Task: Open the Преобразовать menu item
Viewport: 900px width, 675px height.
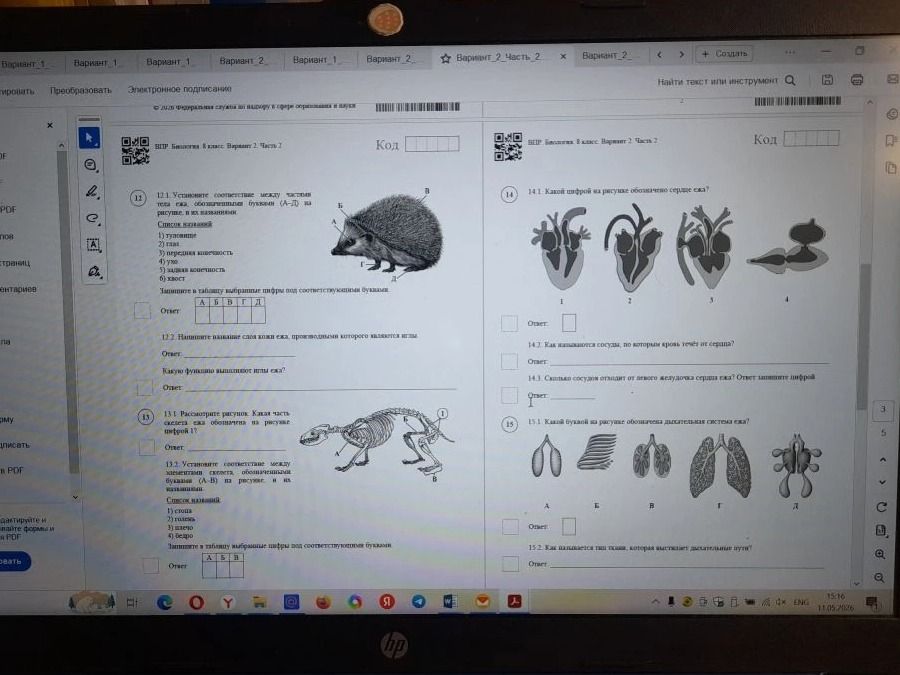Action: pyautogui.click(x=80, y=90)
